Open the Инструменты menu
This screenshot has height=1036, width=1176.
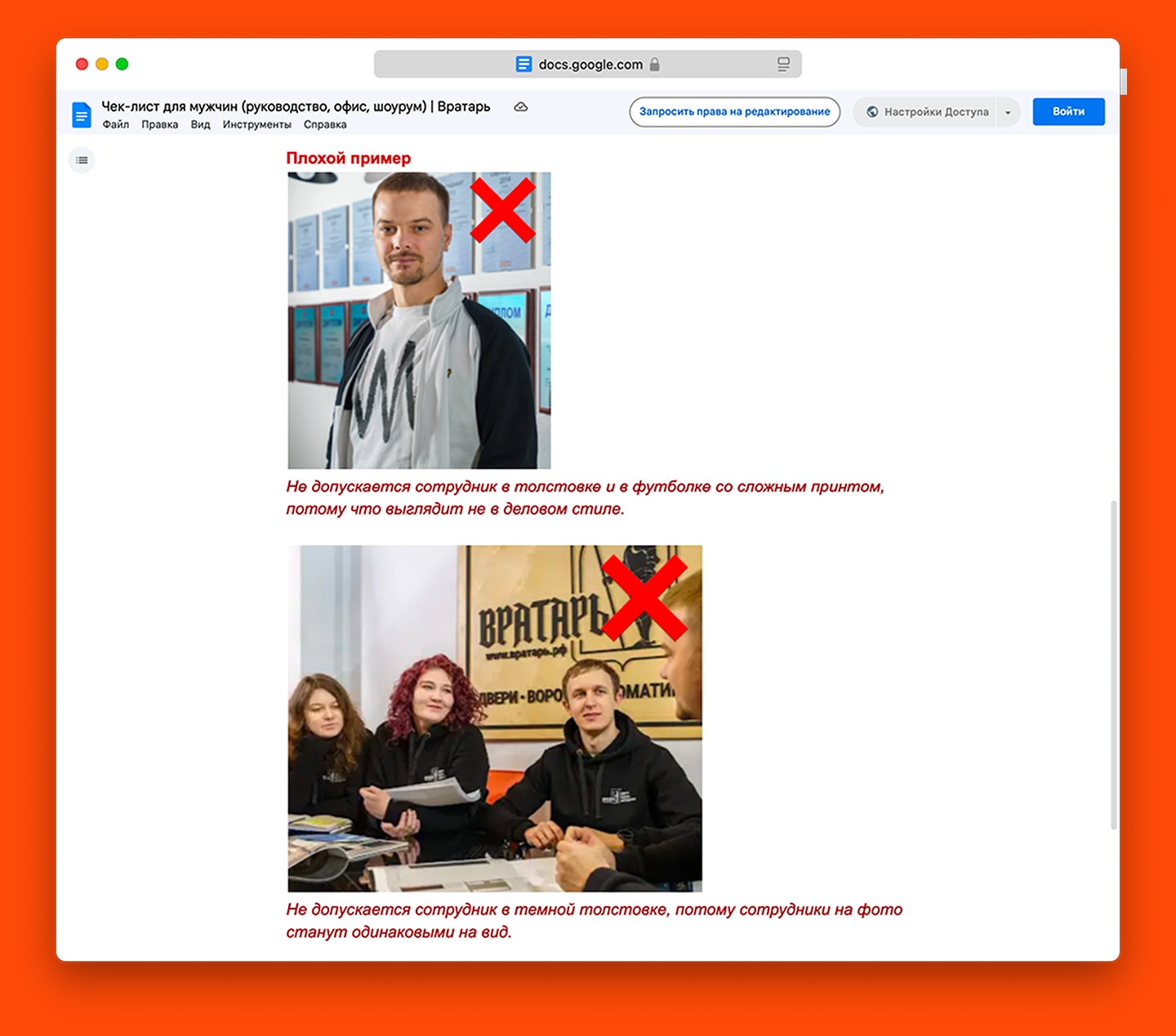click(x=256, y=125)
